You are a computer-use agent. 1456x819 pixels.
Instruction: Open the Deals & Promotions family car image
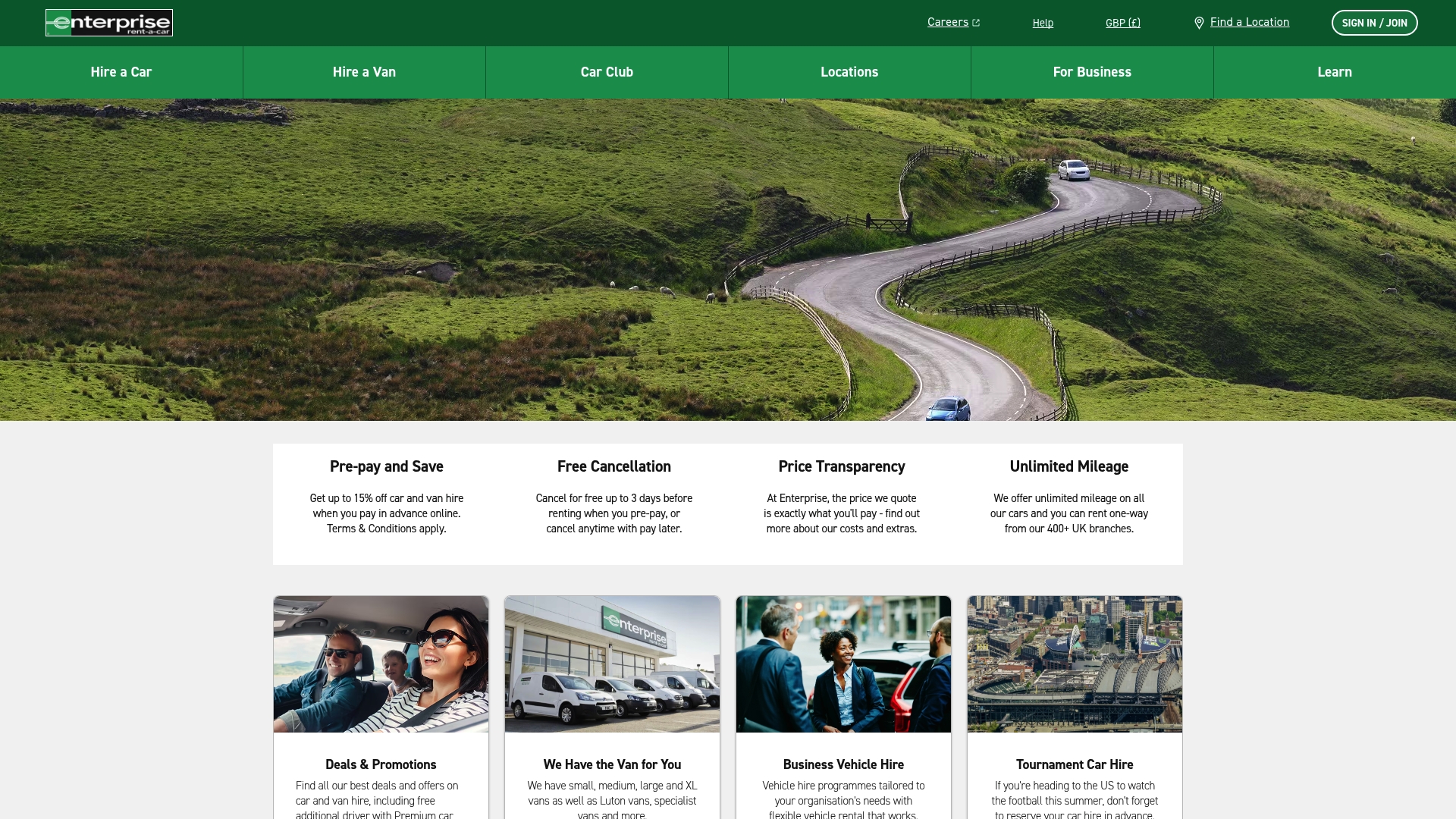coord(381,664)
